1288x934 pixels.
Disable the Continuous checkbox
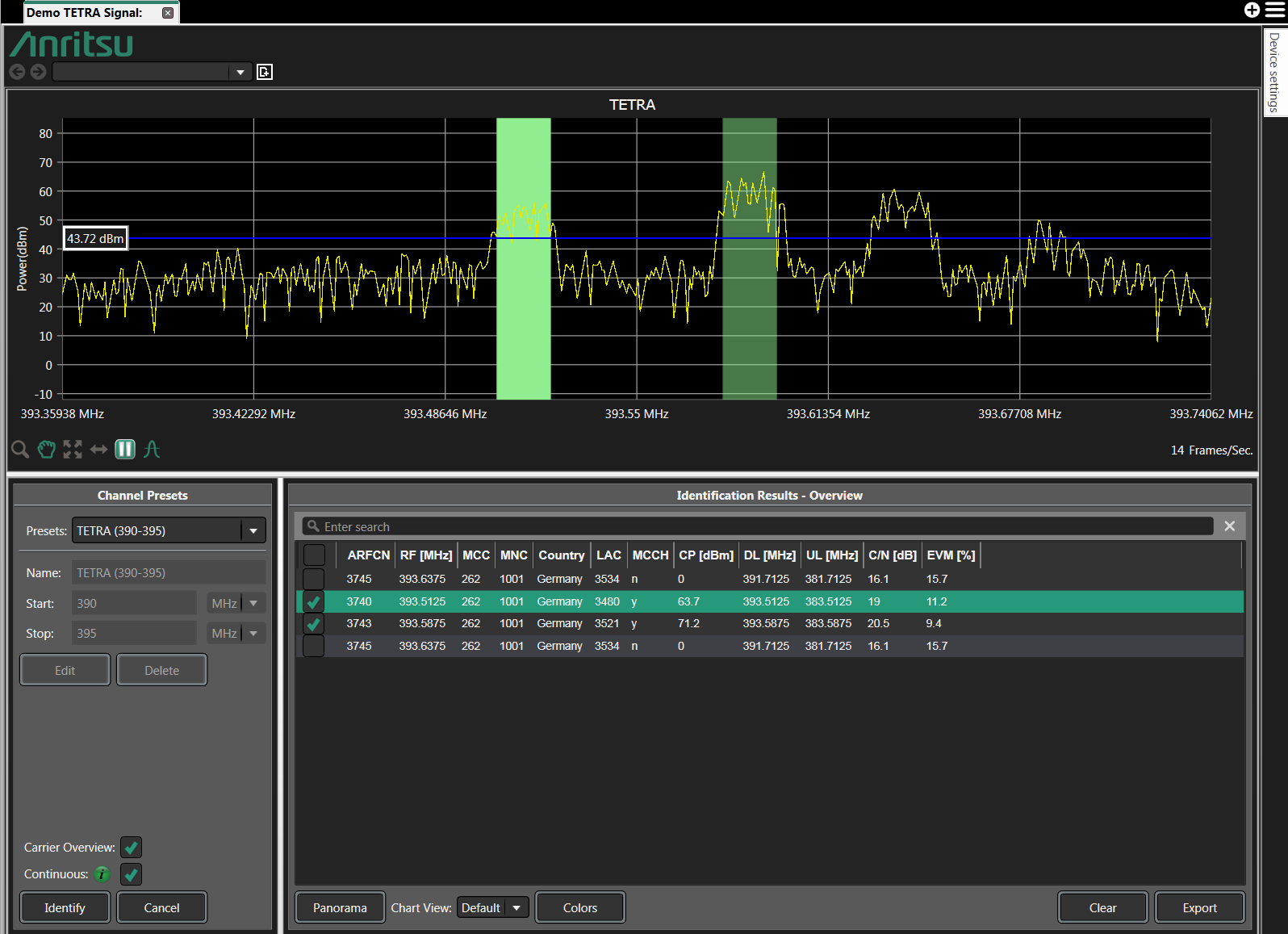pos(131,874)
